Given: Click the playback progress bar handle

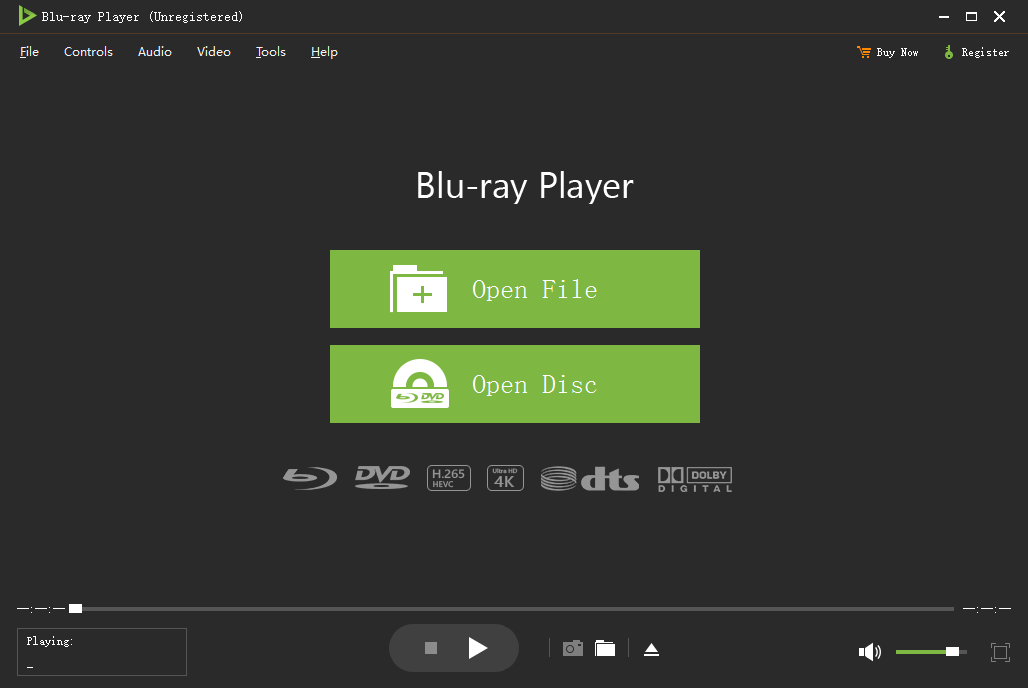Looking at the screenshot, I should click(x=75, y=609).
